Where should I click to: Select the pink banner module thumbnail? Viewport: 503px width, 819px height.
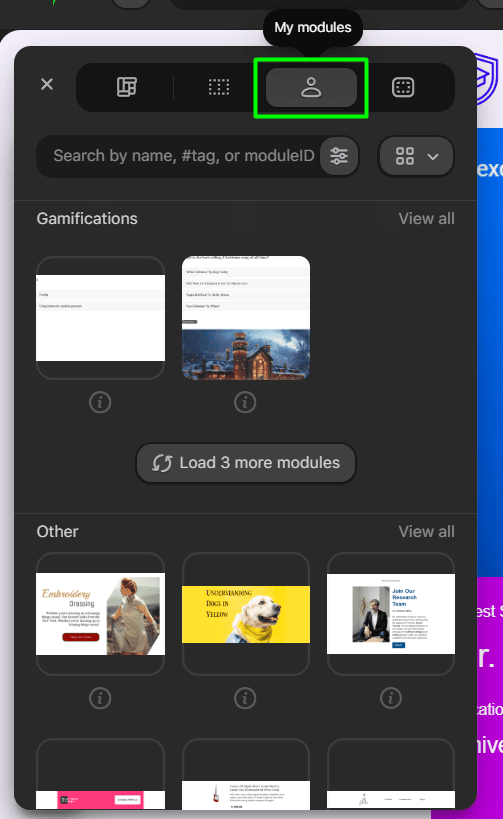[x=100, y=774]
